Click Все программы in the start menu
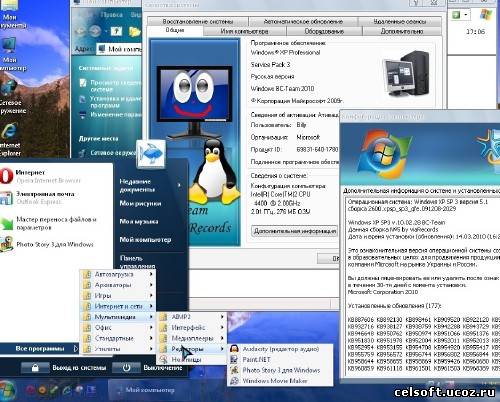 coord(40,348)
